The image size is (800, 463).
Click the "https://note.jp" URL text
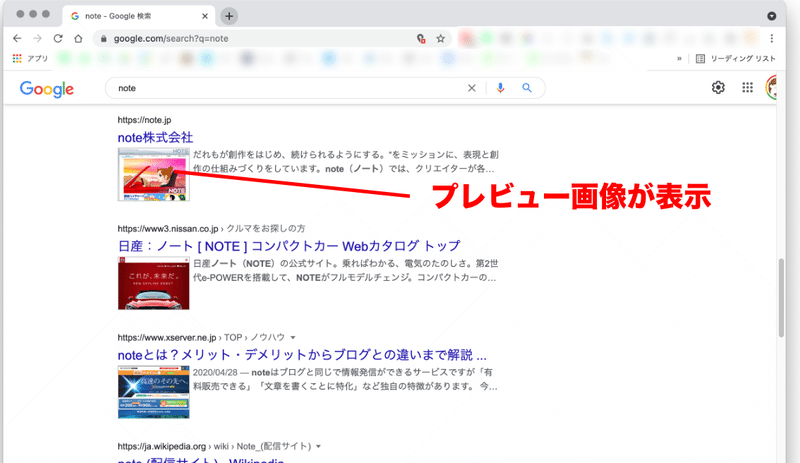point(144,120)
